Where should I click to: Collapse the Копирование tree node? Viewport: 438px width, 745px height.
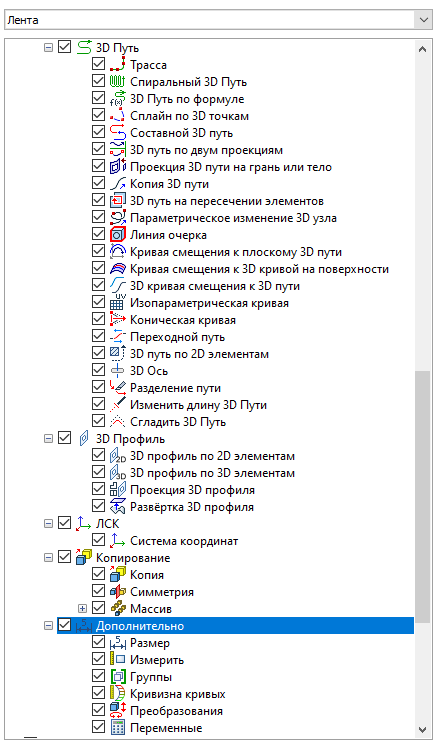tap(48, 558)
